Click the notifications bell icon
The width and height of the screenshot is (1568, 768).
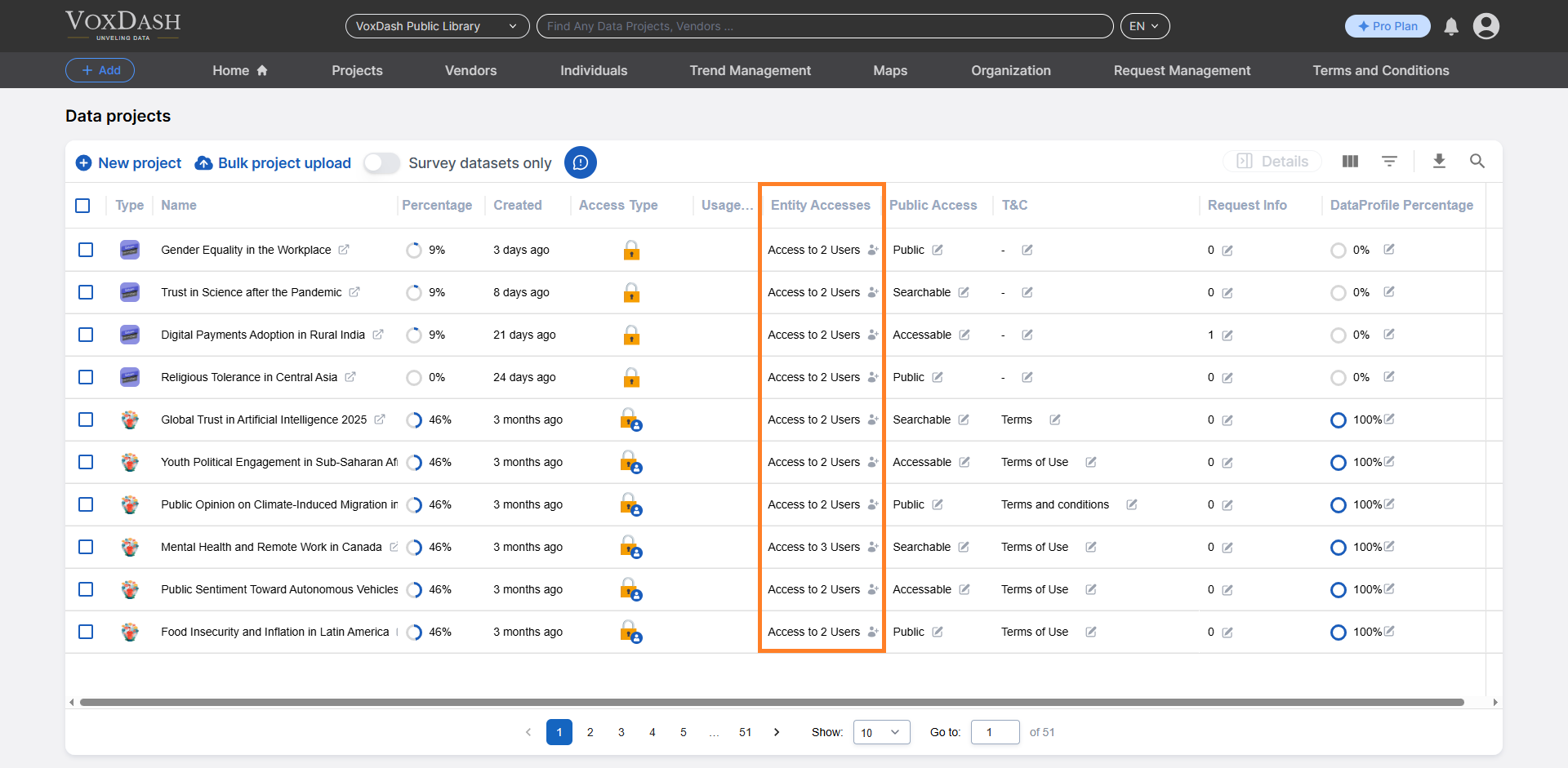[1451, 27]
